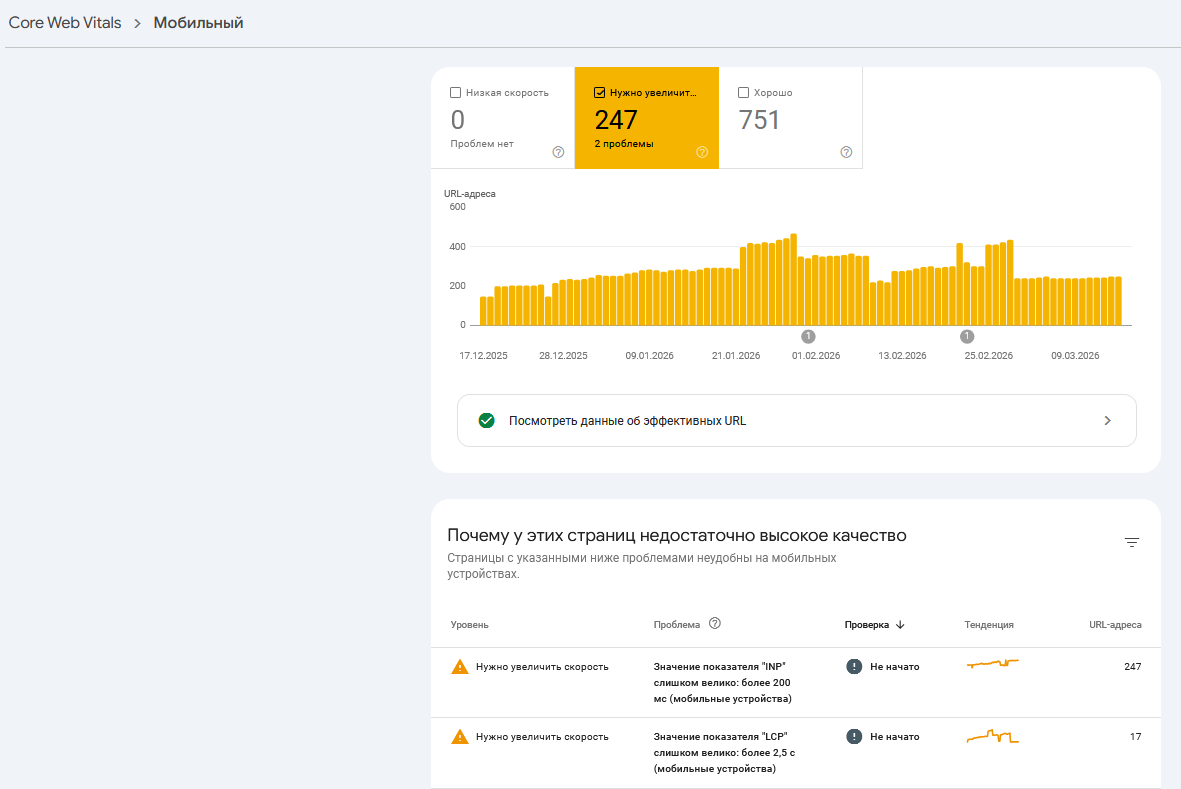Open the table filter icon
Image resolution: width=1181 pixels, height=789 pixels.
[x=1131, y=543]
